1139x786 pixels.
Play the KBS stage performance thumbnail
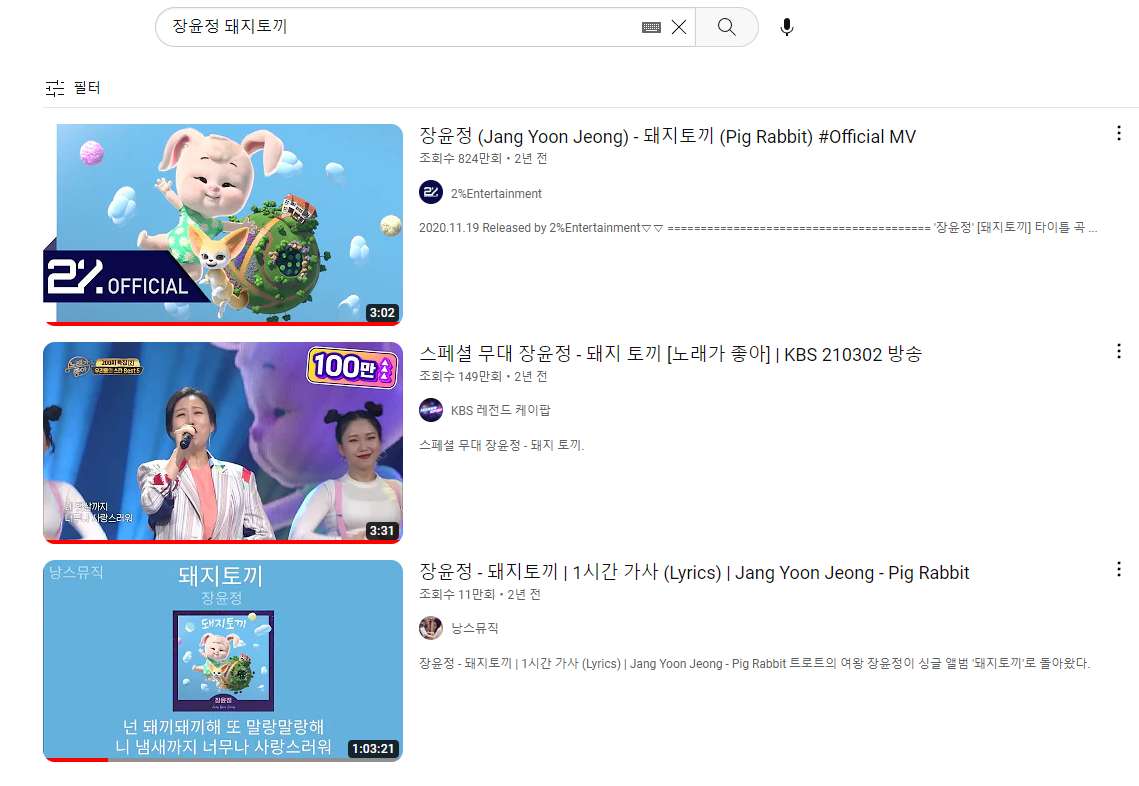(223, 442)
